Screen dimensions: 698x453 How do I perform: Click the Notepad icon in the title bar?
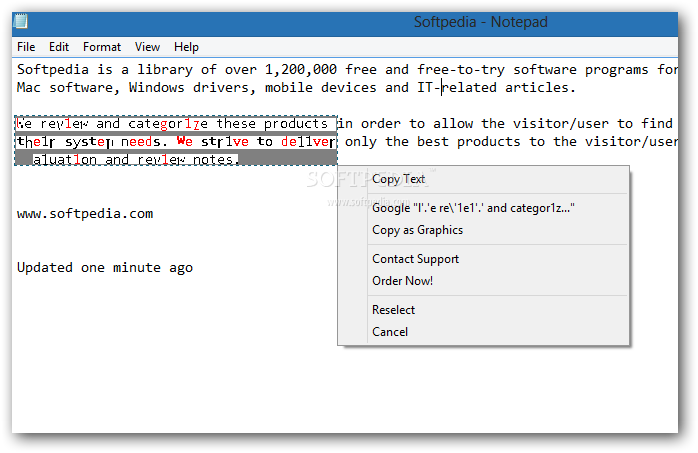(x=20, y=21)
